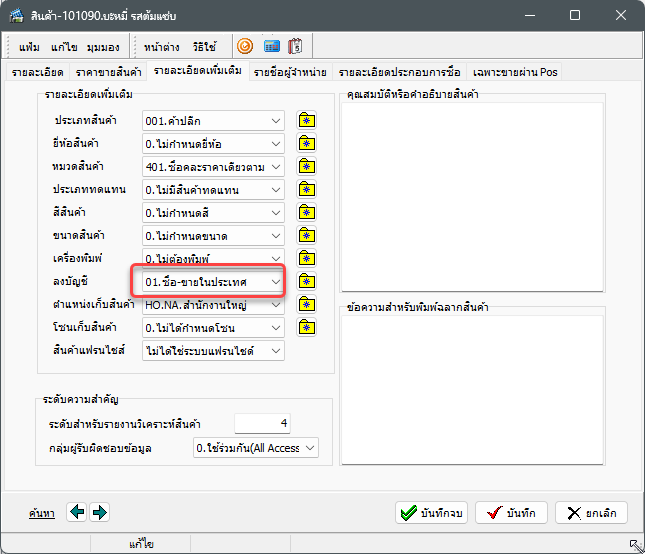The width and height of the screenshot is (645, 554).
Task: Go to previous record with left arrow
Action: pos(77,512)
